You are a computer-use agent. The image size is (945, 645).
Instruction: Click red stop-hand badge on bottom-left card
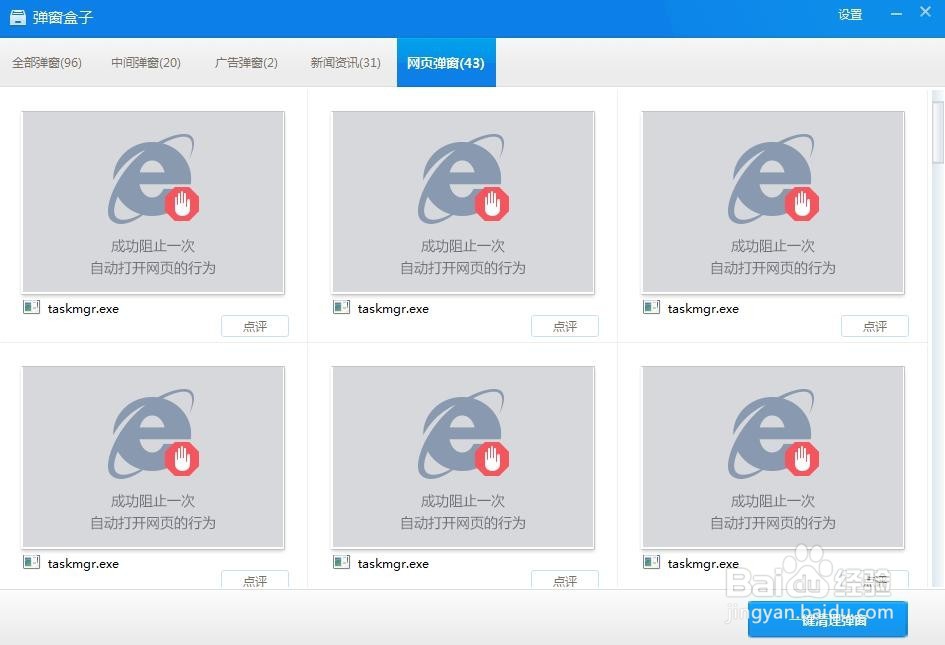coord(182,459)
